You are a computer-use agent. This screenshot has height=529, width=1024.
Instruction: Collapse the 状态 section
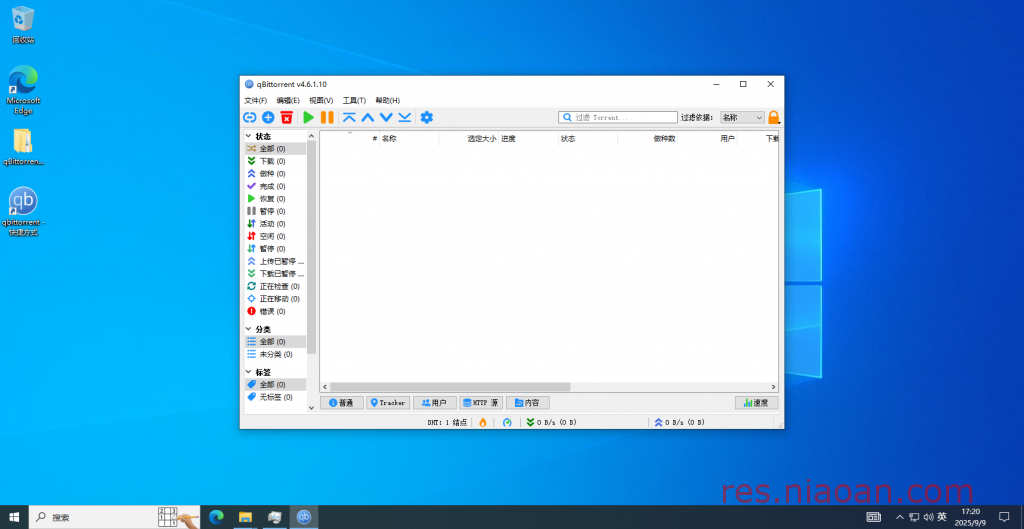(248, 136)
